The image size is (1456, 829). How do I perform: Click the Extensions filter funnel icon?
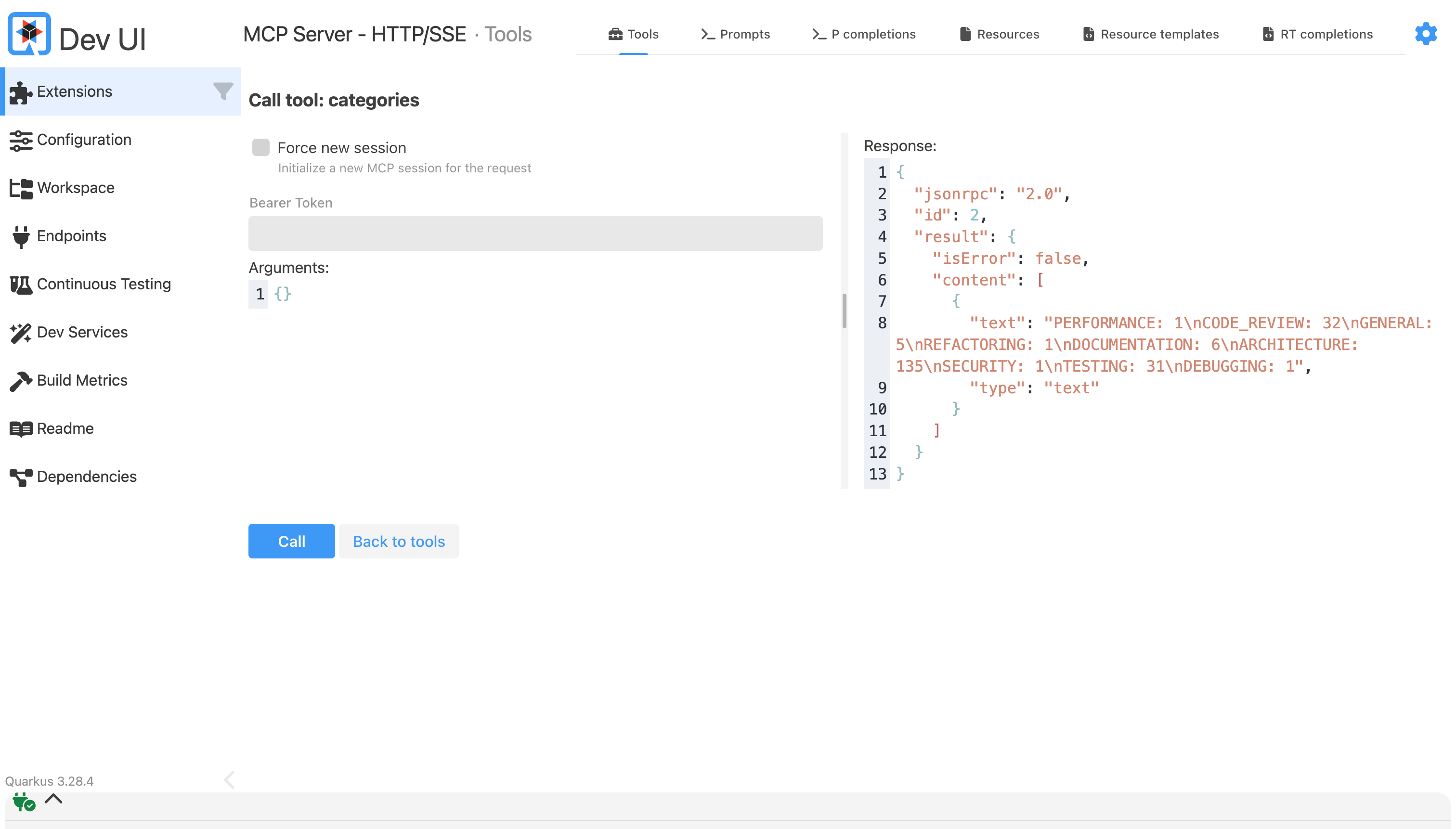point(222,91)
